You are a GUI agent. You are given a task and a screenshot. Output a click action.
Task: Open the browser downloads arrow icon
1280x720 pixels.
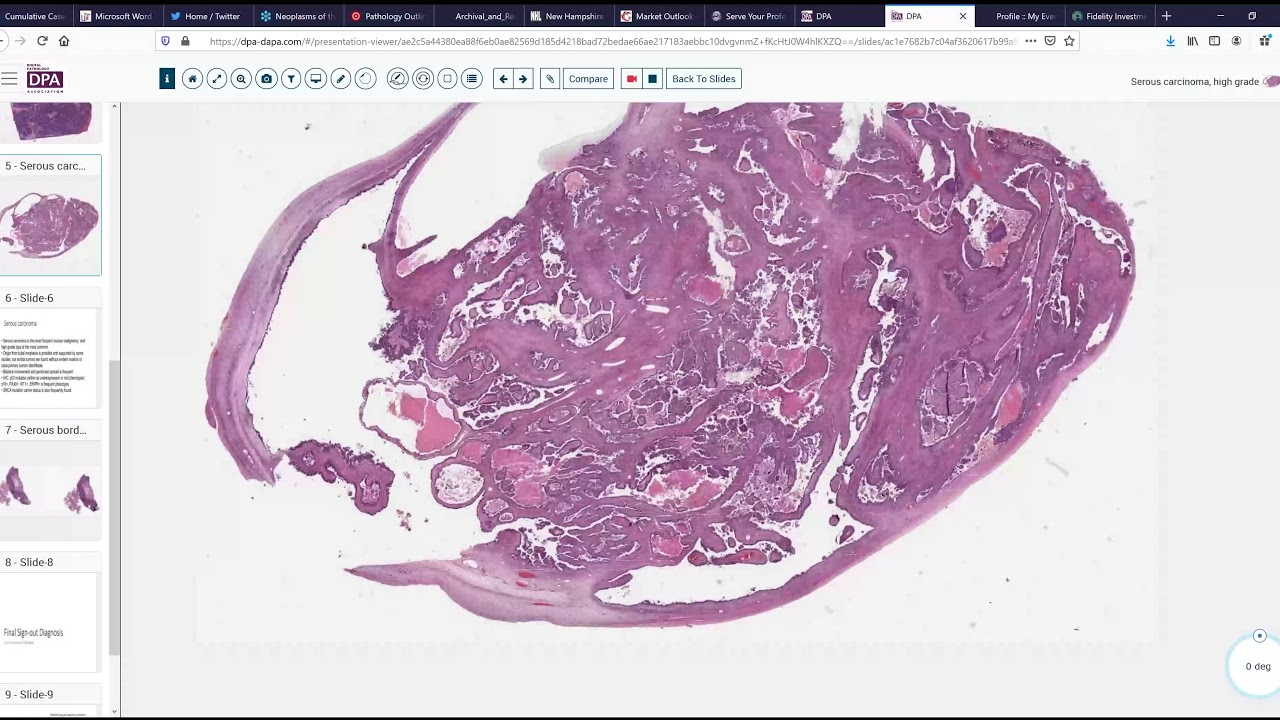[1170, 41]
